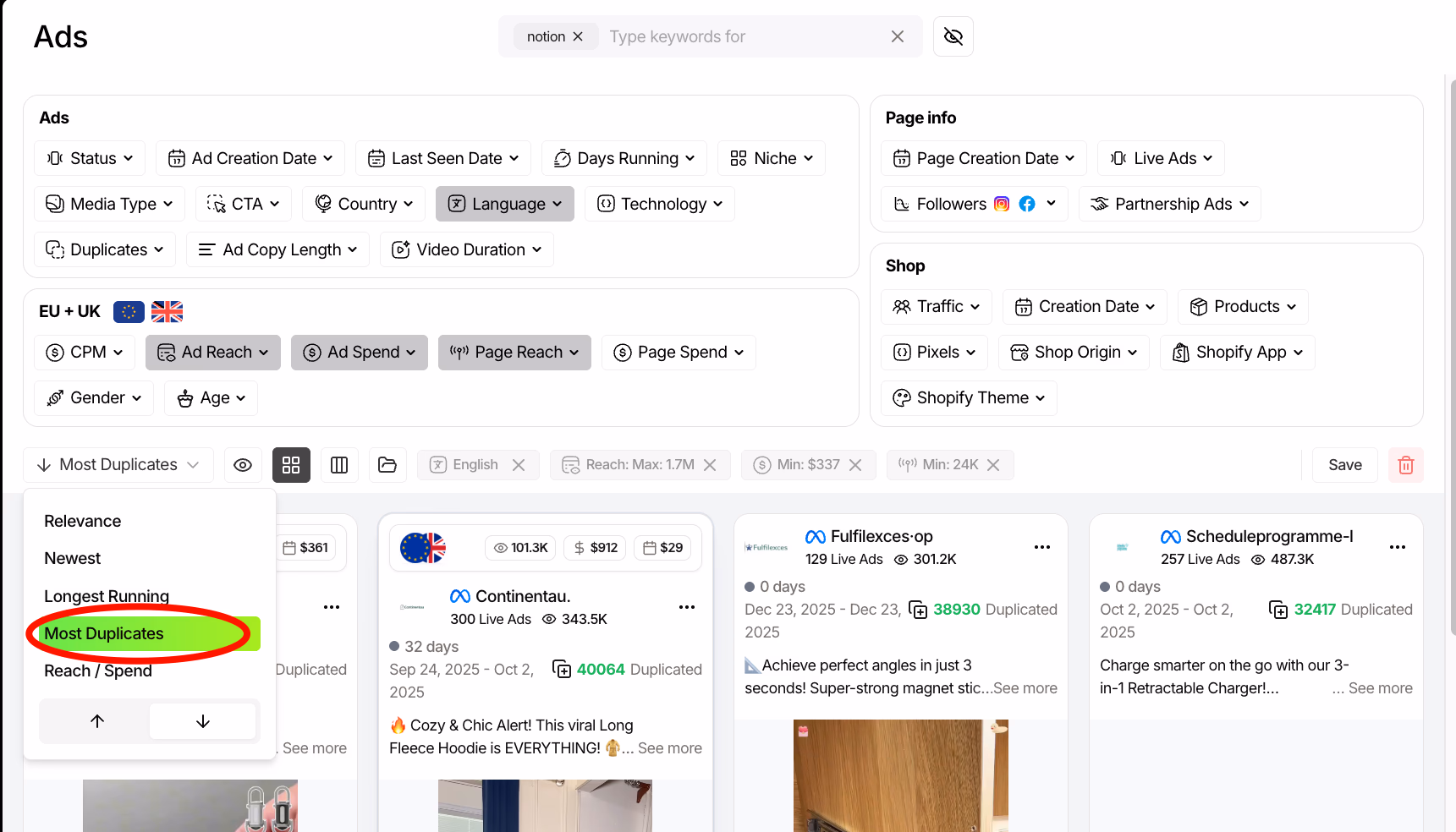Open the Video Duration filter
The image size is (1456, 832).
click(x=467, y=249)
